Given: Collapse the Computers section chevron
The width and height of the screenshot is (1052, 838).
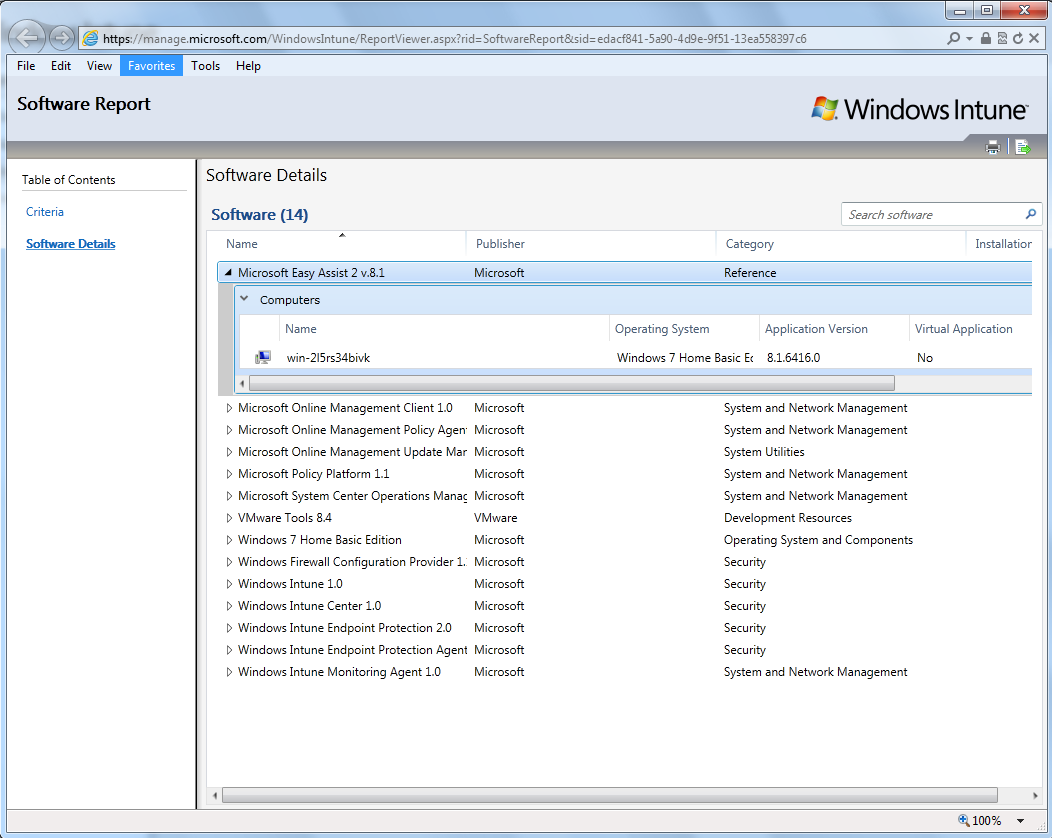Looking at the screenshot, I should click(244, 299).
